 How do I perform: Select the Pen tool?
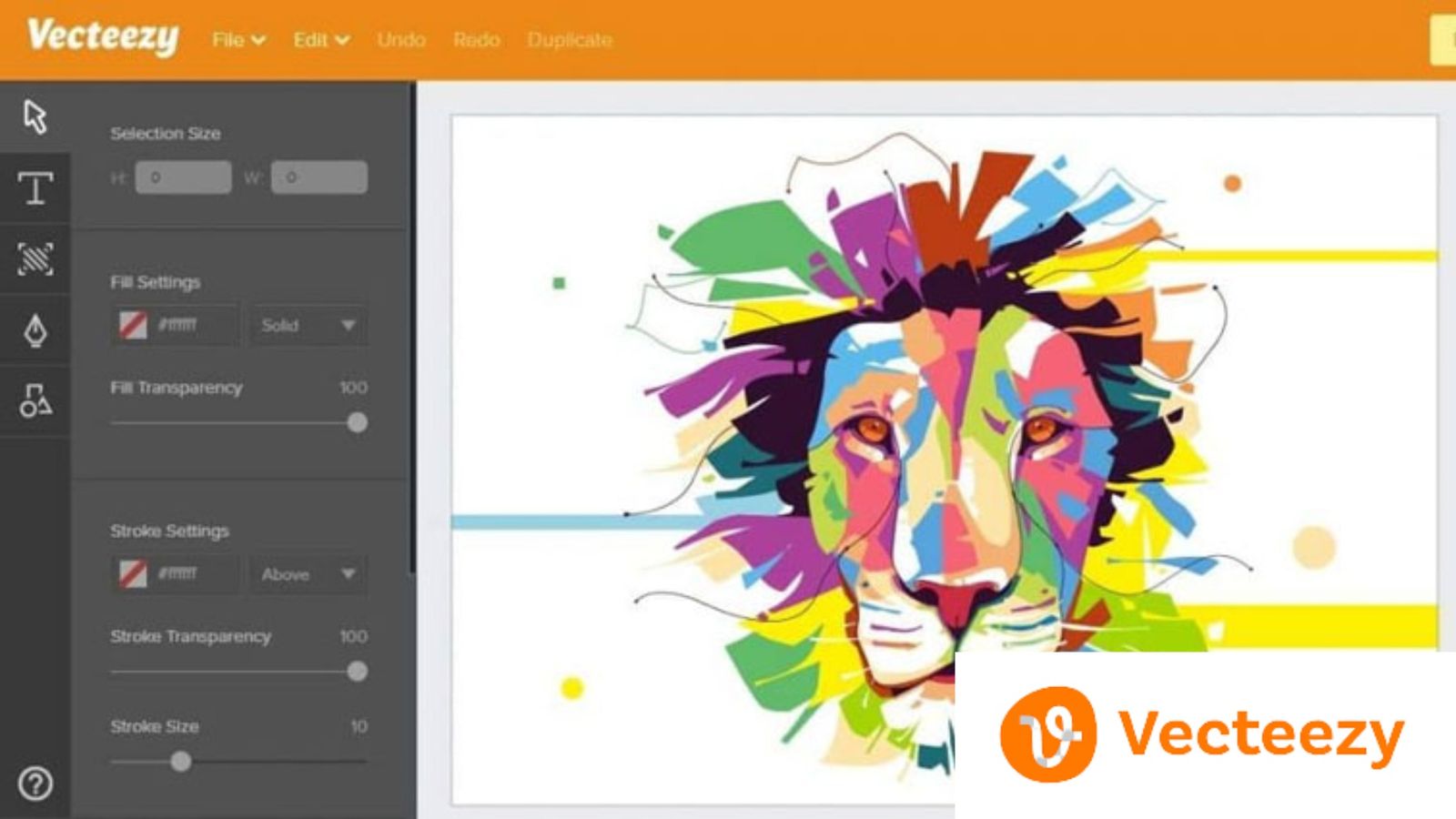tap(35, 328)
